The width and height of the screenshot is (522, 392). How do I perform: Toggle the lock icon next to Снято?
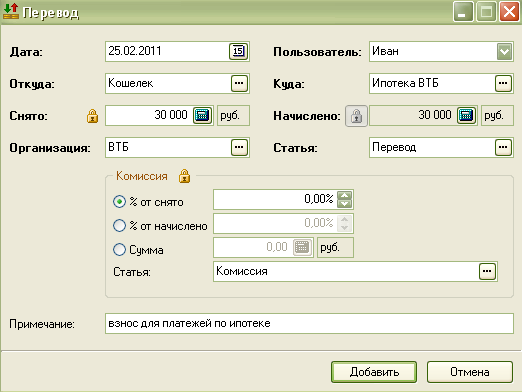pos(92,116)
